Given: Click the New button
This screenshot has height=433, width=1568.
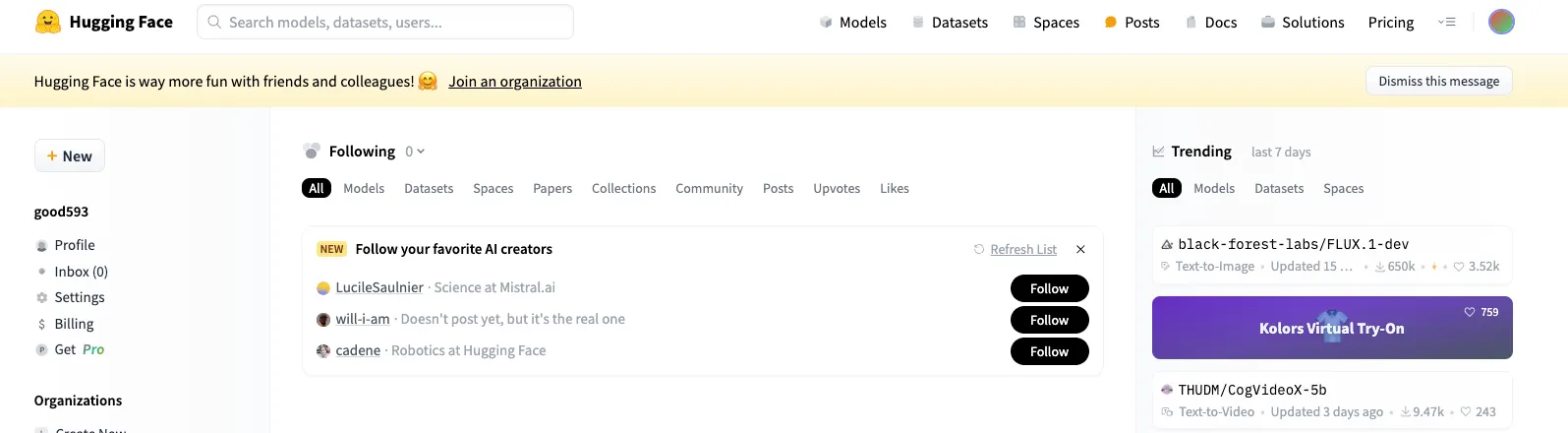Looking at the screenshot, I should point(70,155).
